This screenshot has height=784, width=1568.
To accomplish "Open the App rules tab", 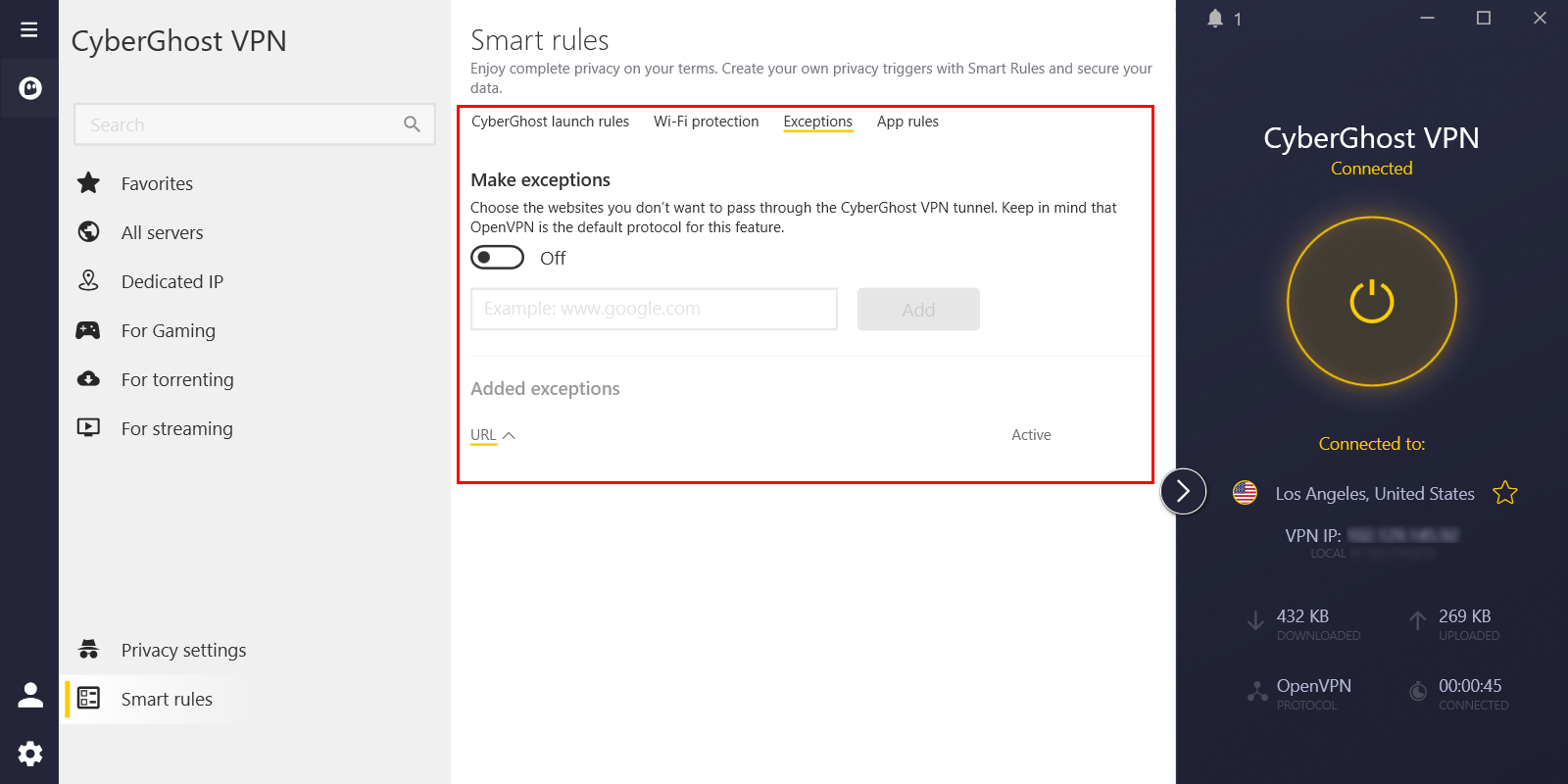I will point(907,122).
